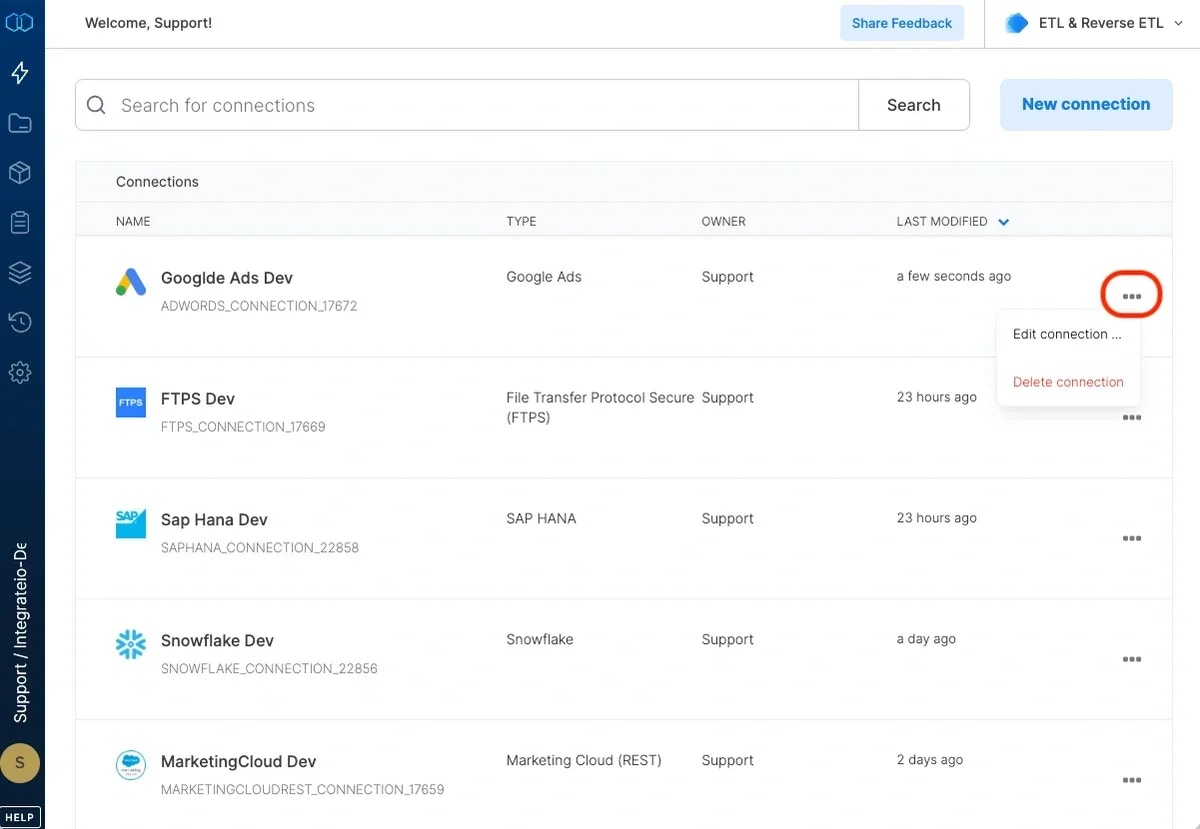Open the ETL & Reverse ETL workspace dropdown

click(1092, 22)
